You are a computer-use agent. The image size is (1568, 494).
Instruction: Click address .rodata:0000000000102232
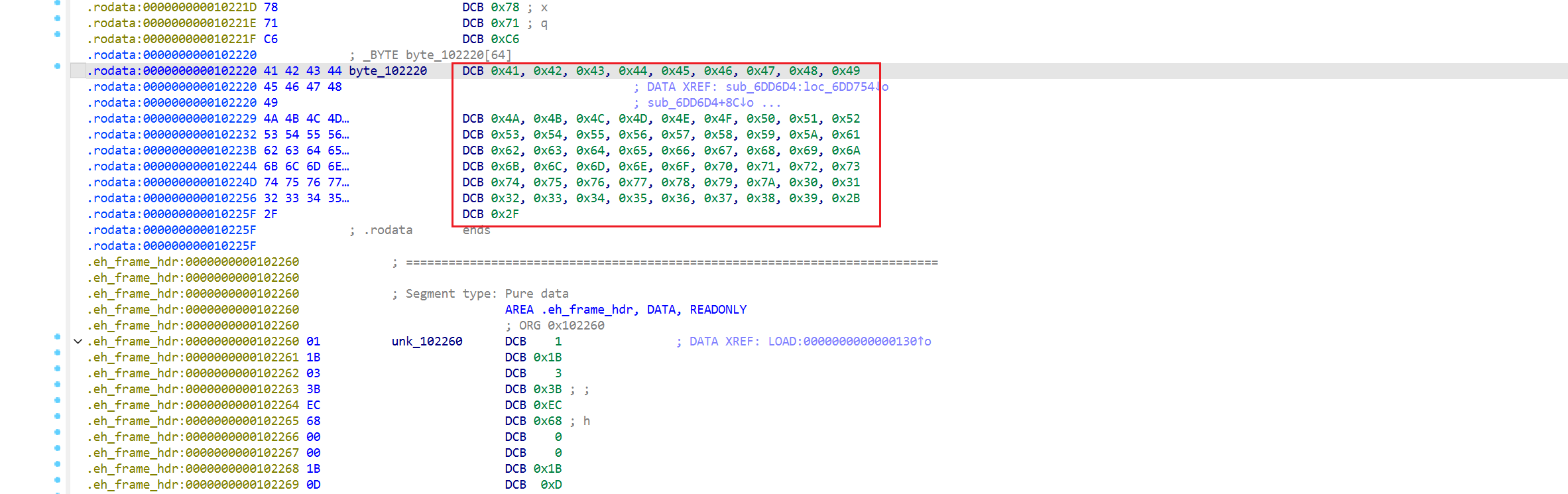pos(172,135)
